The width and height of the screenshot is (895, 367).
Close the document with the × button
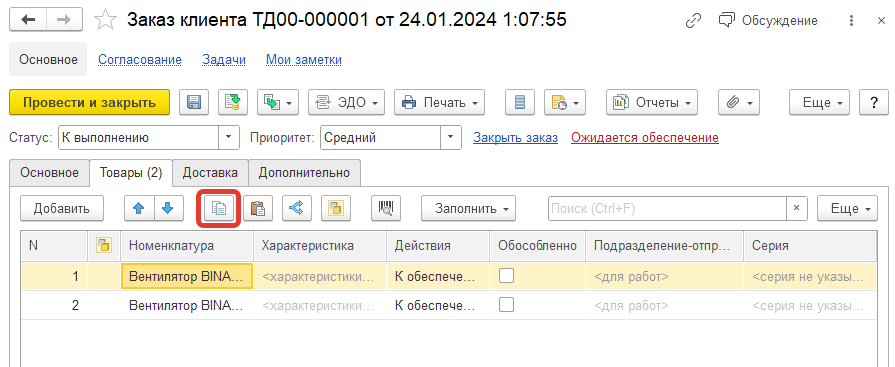pos(881,21)
